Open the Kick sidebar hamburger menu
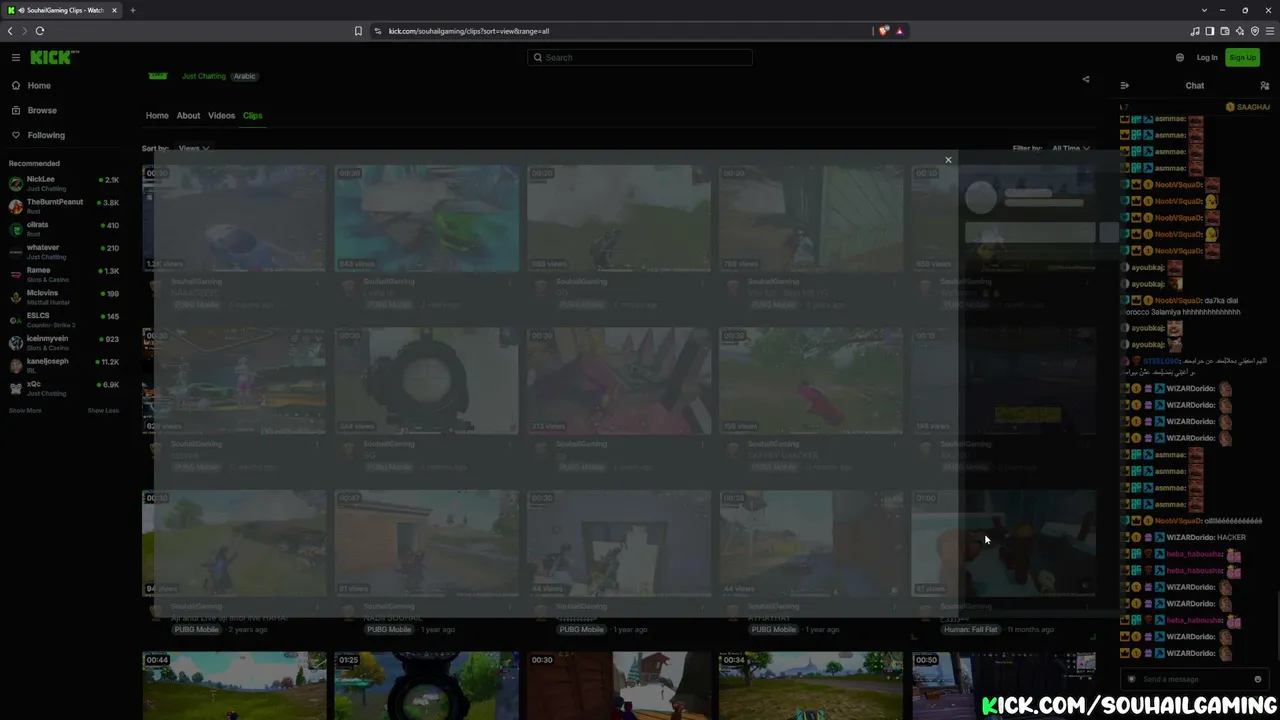The width and height of the screenshot is (1280, 720). 16,58
